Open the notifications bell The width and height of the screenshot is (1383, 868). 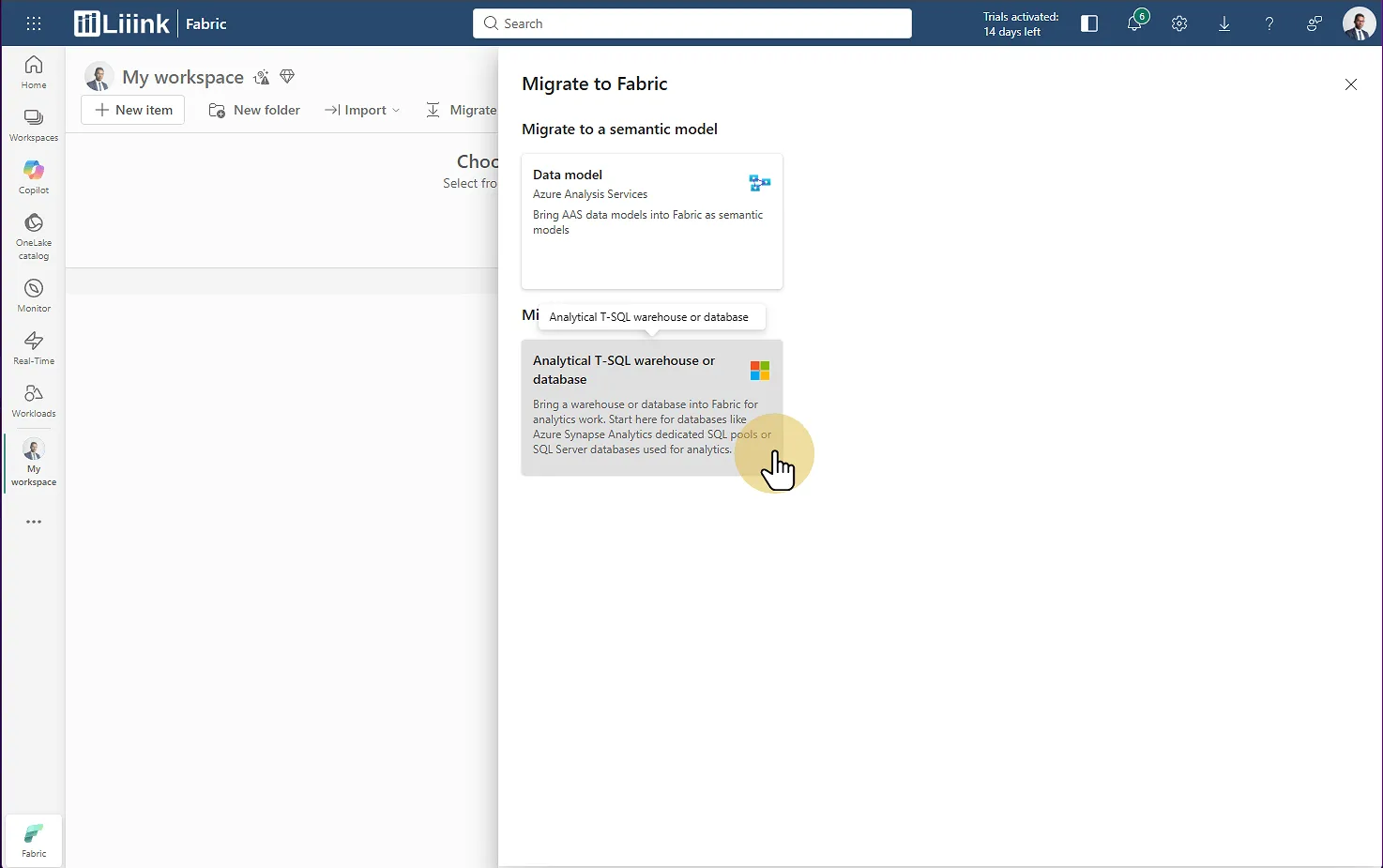(1134, 23)
